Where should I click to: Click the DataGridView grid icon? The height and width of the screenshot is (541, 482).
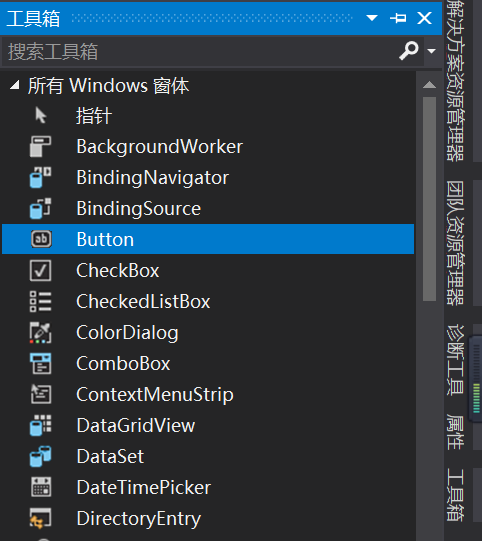tap(40, 425)
